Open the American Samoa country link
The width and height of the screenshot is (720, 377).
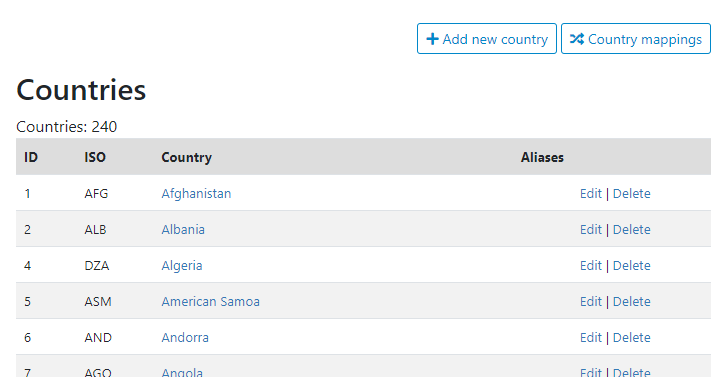[x=210, y=302]
